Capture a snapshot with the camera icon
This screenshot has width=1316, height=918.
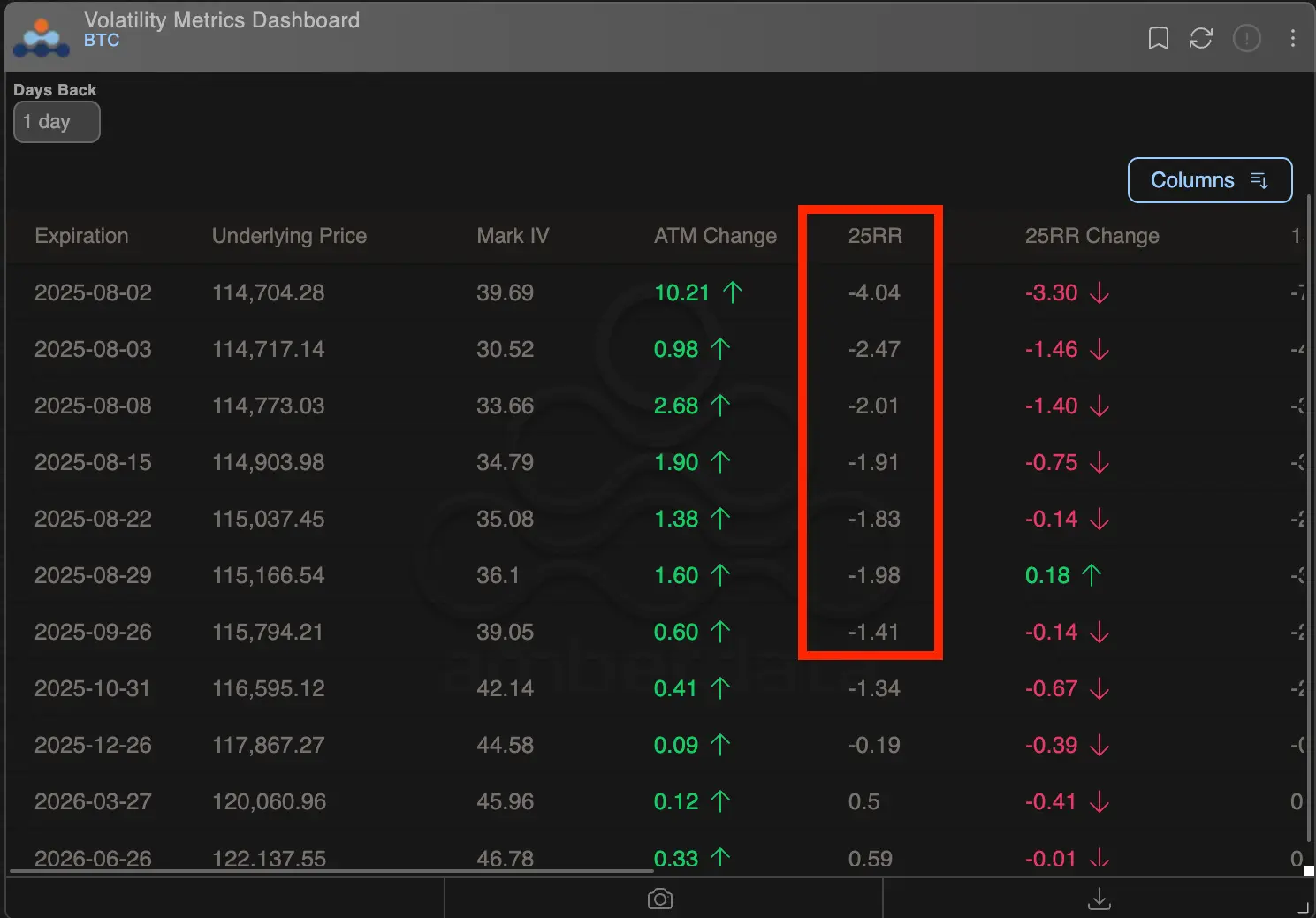(659, 898)
